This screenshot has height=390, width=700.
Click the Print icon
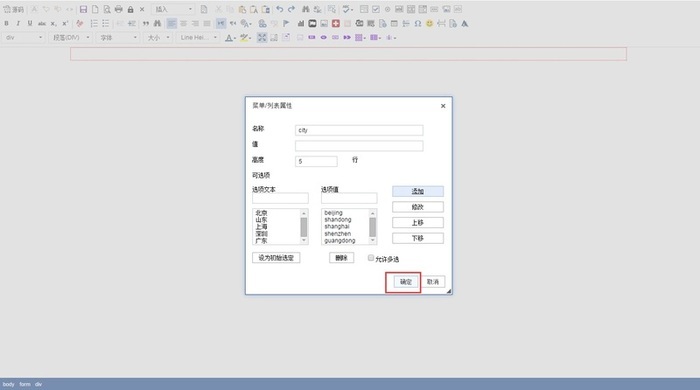118,9
